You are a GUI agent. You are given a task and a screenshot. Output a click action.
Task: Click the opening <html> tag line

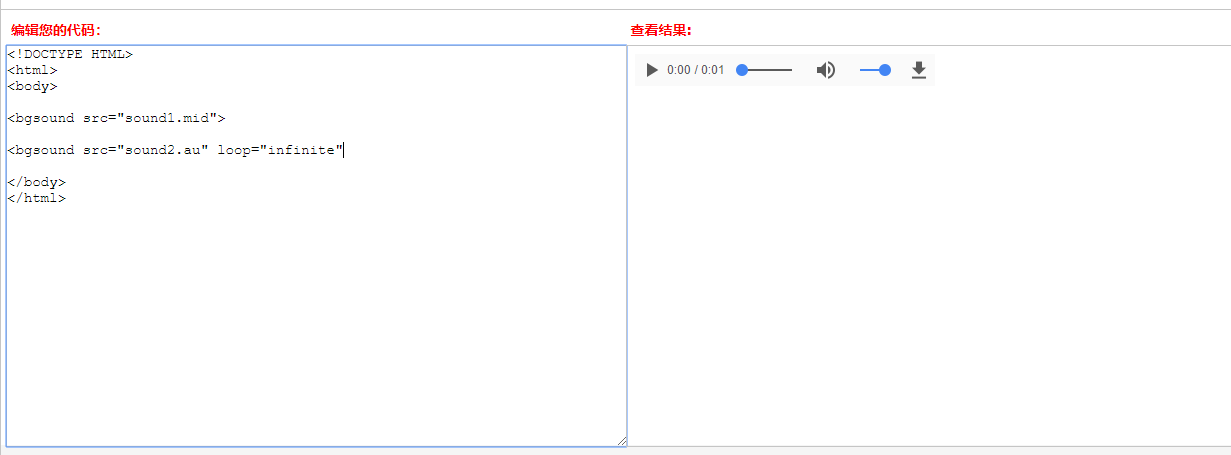pos(32,70)
